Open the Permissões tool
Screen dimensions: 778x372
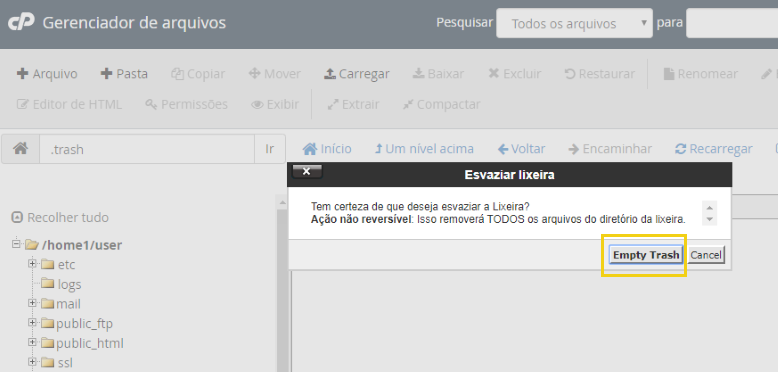[186, 105]
